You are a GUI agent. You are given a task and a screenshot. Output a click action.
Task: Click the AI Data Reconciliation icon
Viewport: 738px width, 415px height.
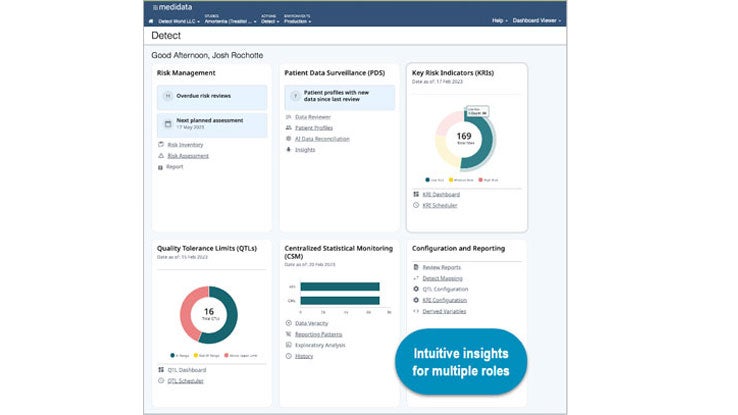click(x=289, y=139)
